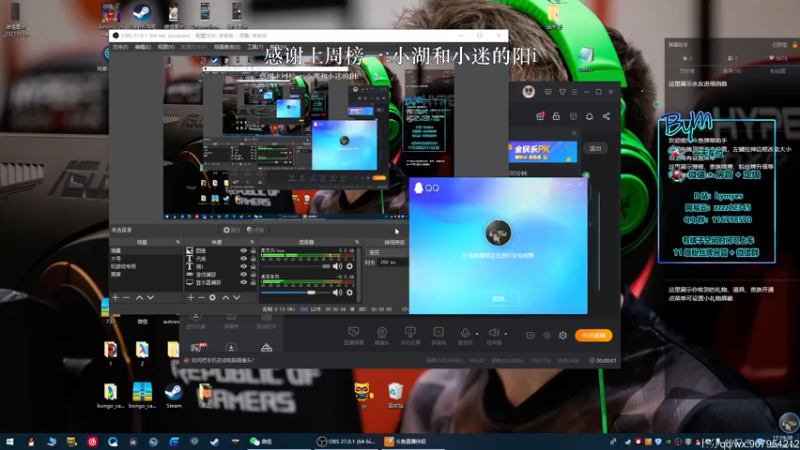Open OBS source 属性 properties button
The width and height of the screenshot is (800, 450).
(x=231, y=230)
